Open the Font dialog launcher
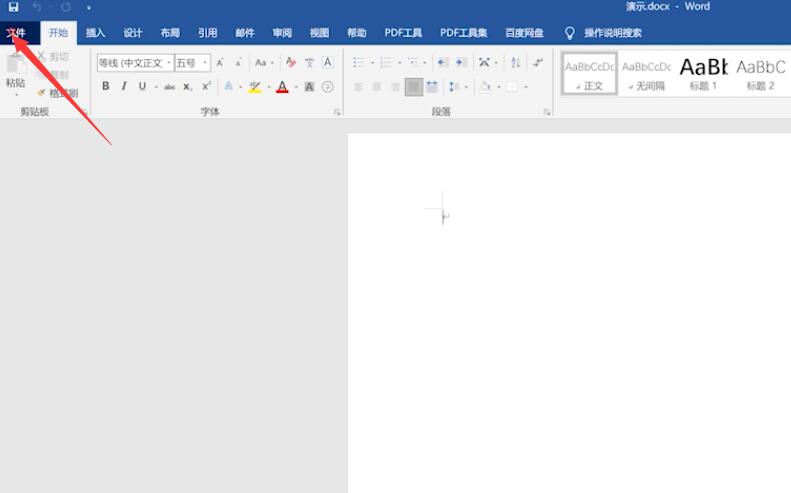Viewport: 791px width, 493px height. click(337, 112)
